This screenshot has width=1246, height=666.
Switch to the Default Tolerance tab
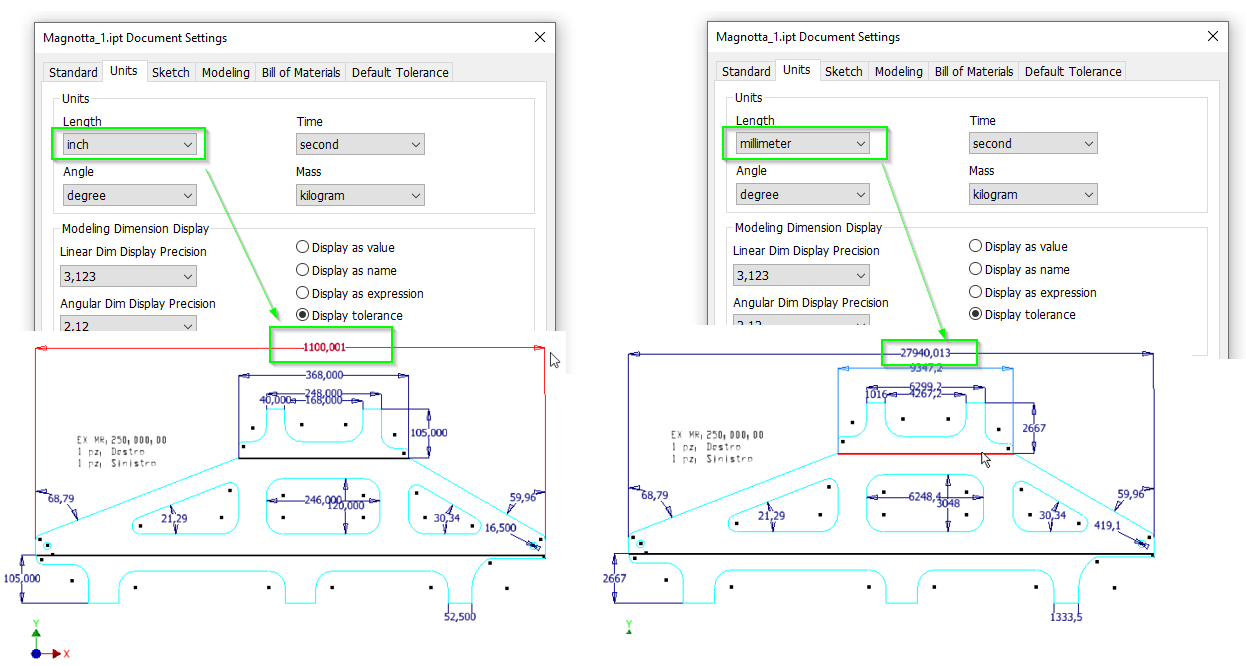coord(399,71)
